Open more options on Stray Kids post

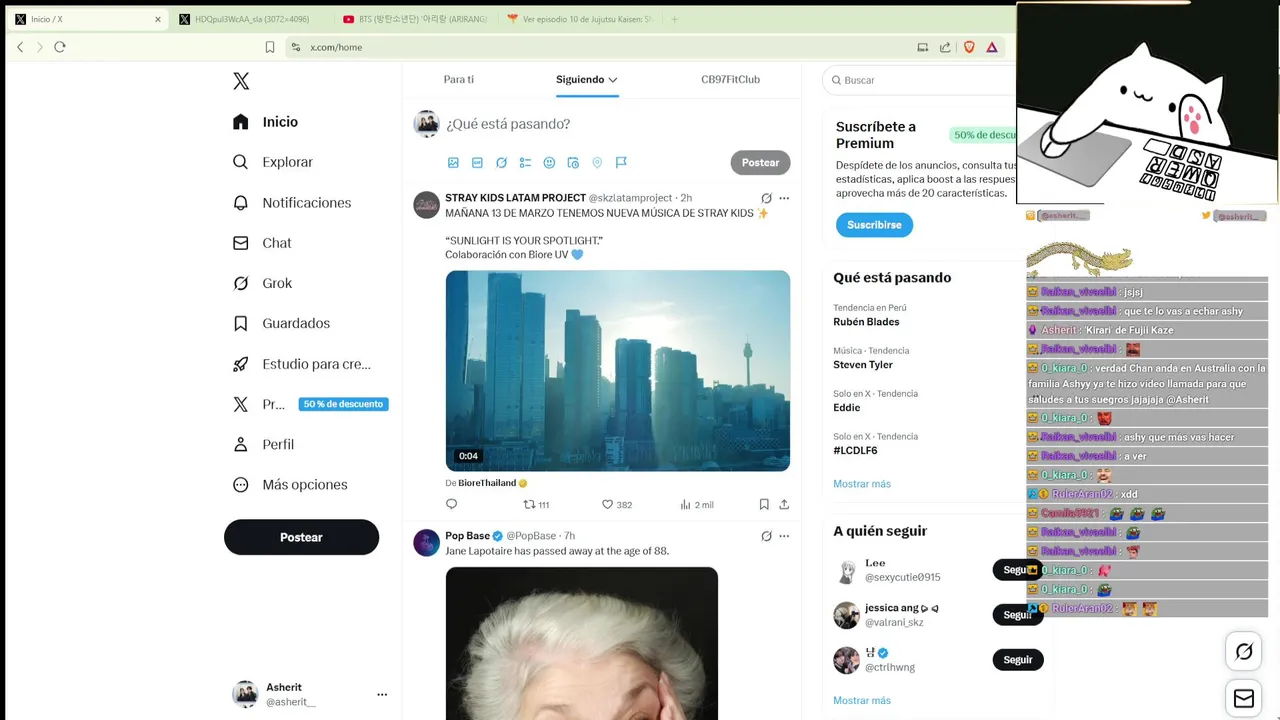pyautogui.click(x=784, y=198)
